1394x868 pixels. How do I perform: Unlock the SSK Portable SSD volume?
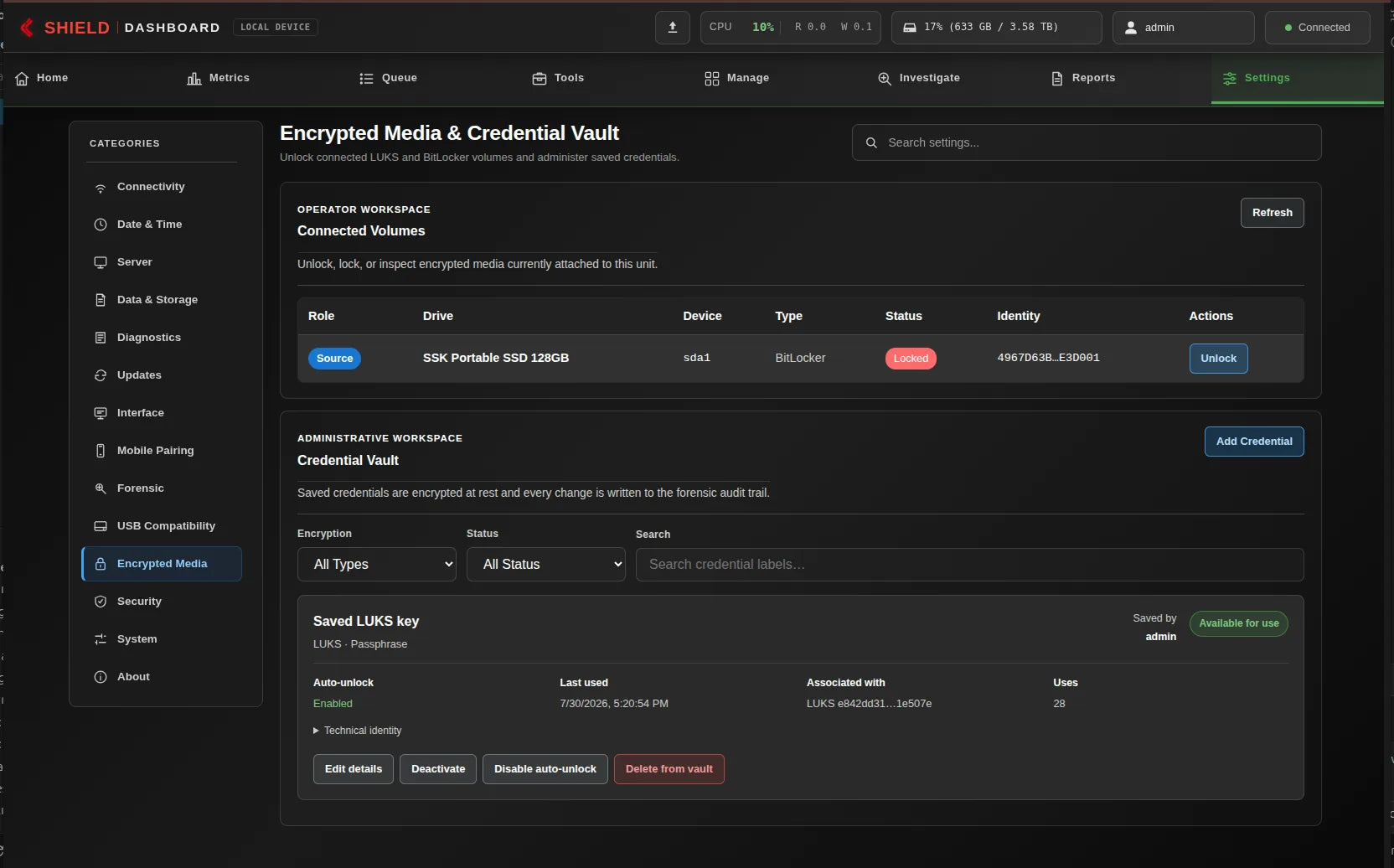coord(1218,359)
